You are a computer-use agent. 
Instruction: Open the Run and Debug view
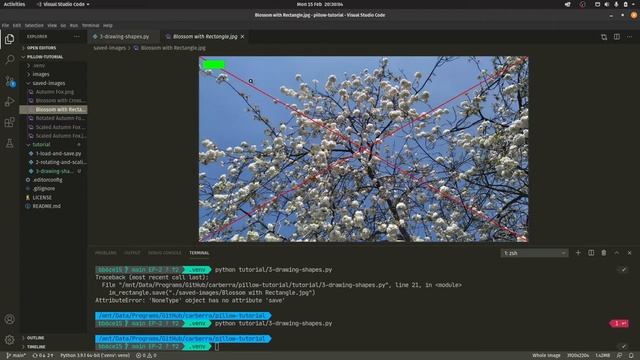coord(10,102)
